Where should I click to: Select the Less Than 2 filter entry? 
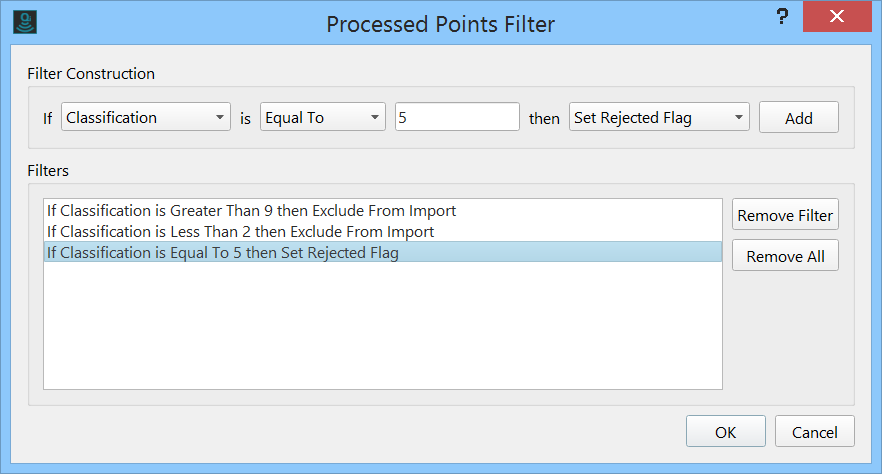point(240,232)
